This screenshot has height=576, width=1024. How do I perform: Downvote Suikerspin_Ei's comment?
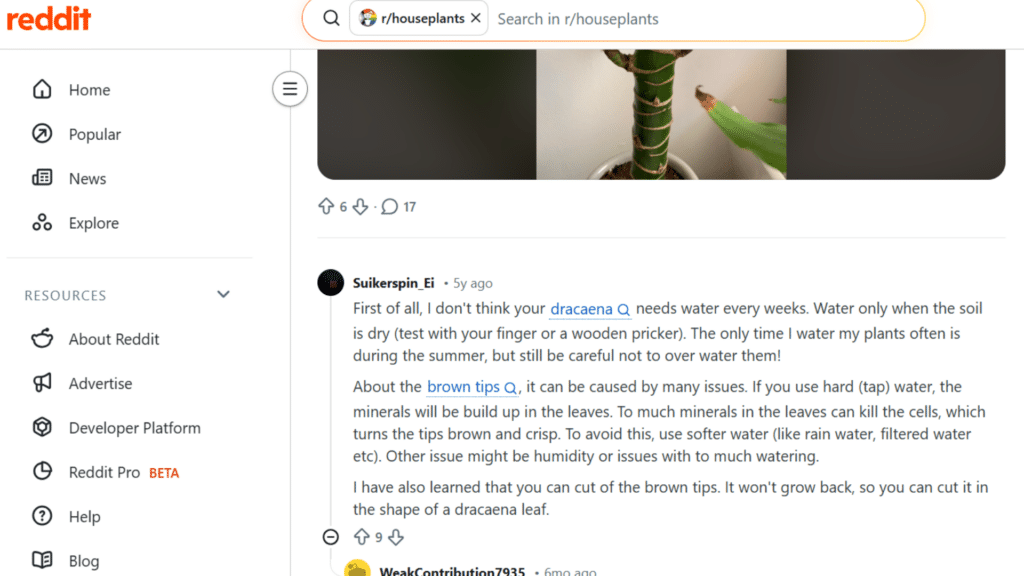click(396, 536)
